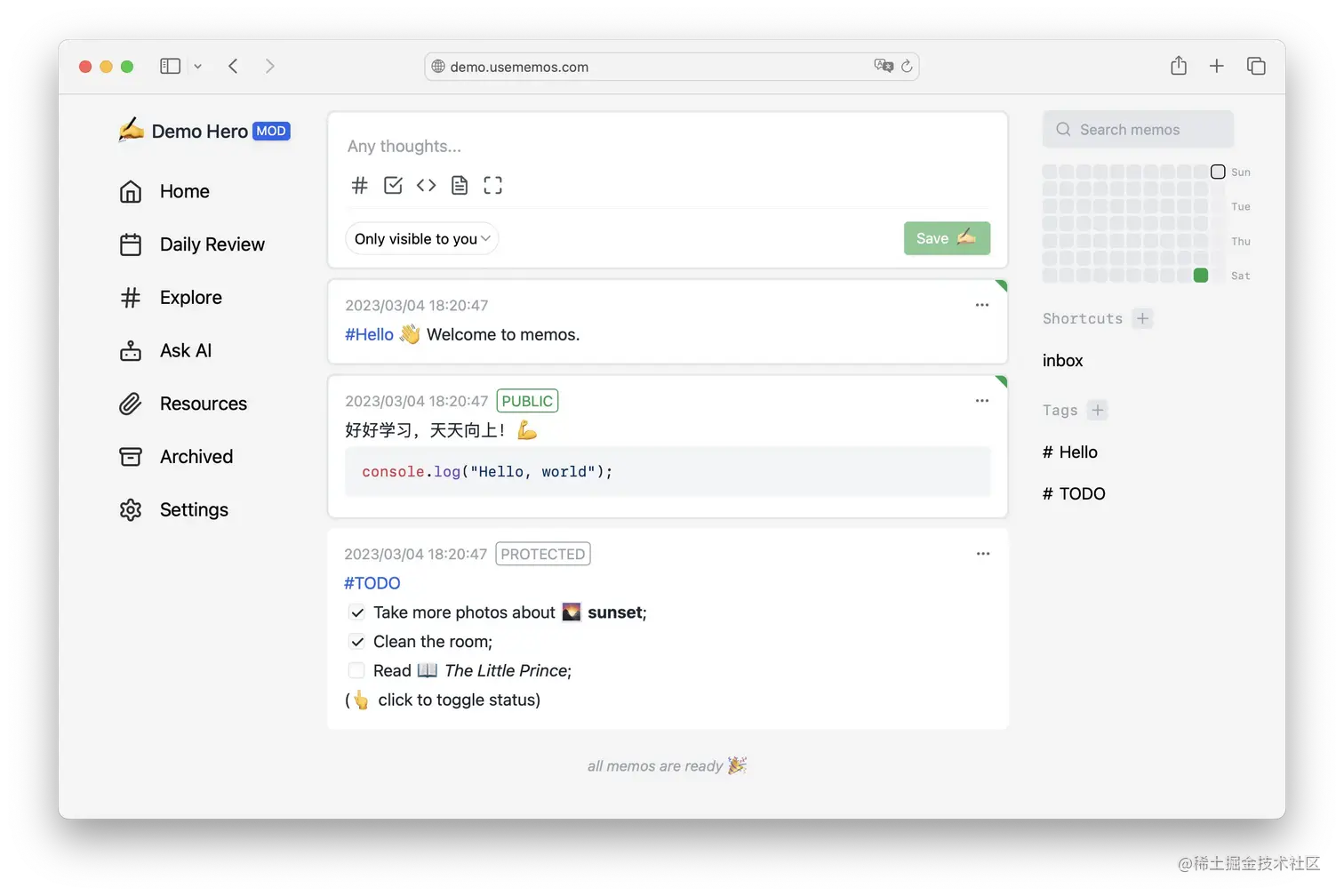Open more options on the Welcome memo
Screen dimensions: 1344x896
982,305
